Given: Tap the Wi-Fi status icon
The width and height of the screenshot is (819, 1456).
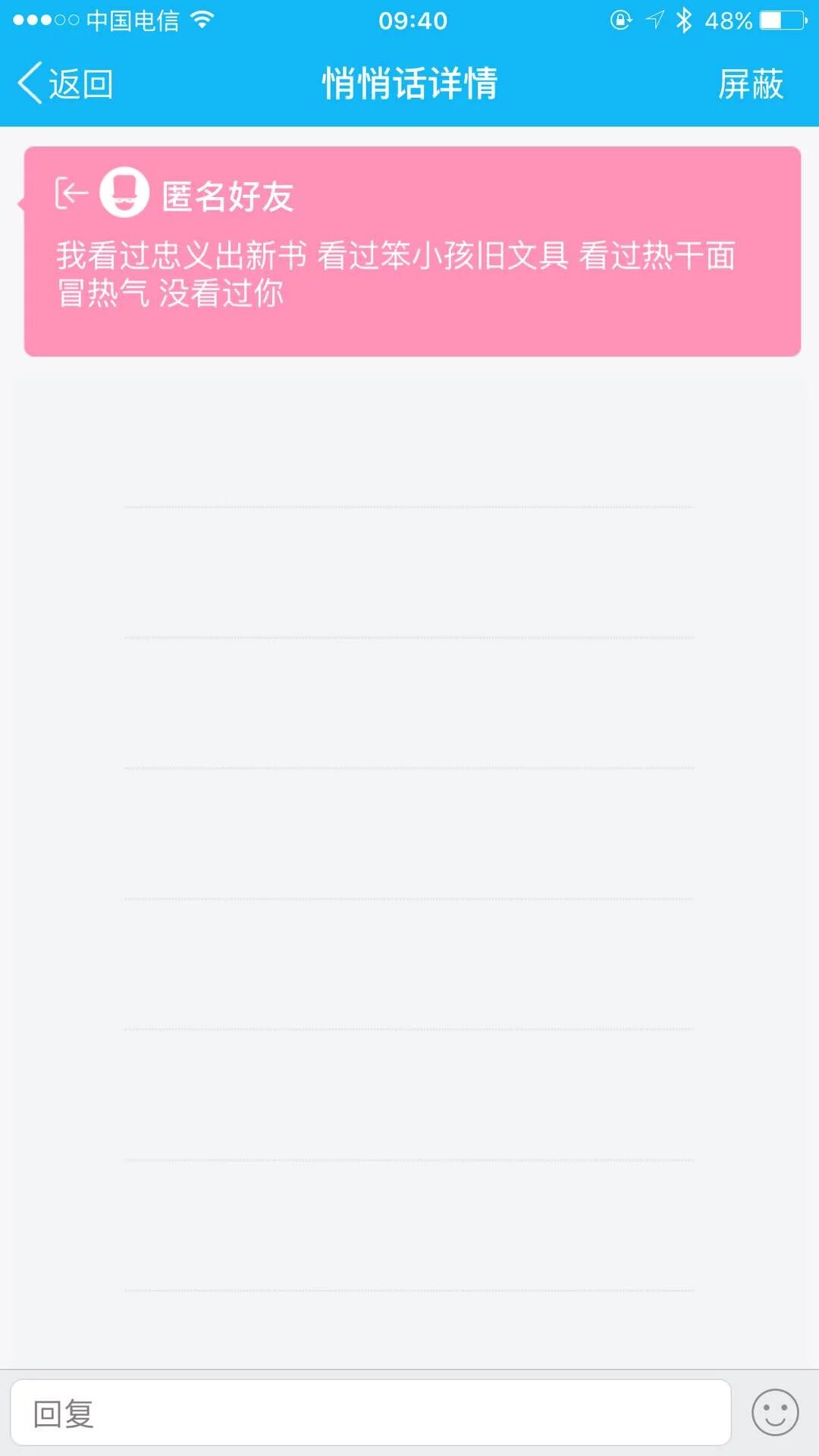Looking at the screenshot, I should (x=202, y=20).
